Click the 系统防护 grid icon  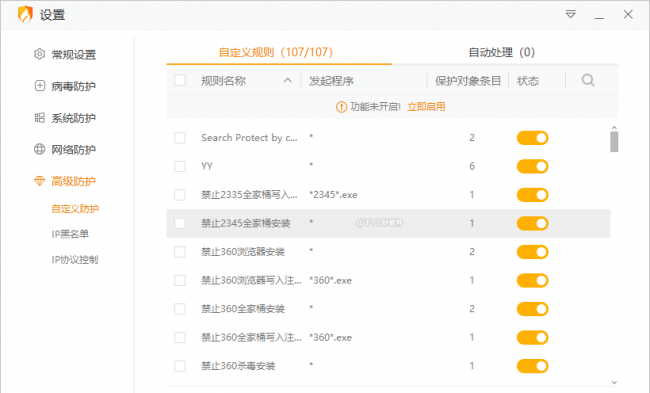coord(39,118)
